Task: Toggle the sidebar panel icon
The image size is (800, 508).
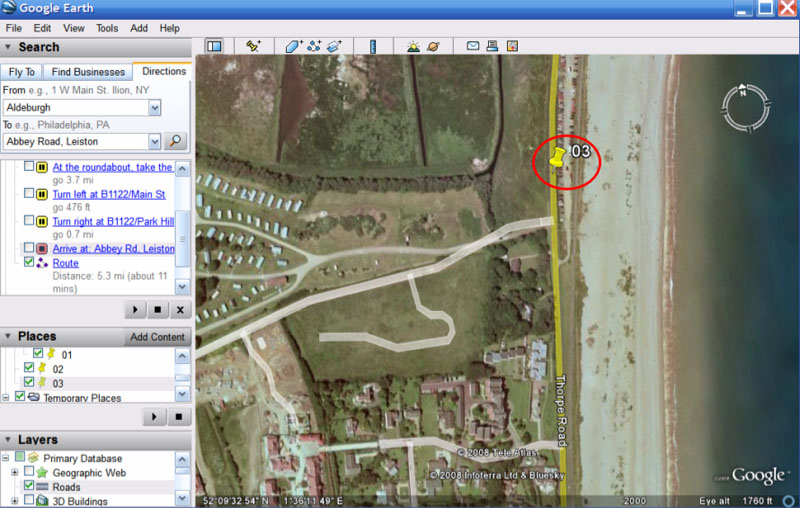Action: pos(214,46)
